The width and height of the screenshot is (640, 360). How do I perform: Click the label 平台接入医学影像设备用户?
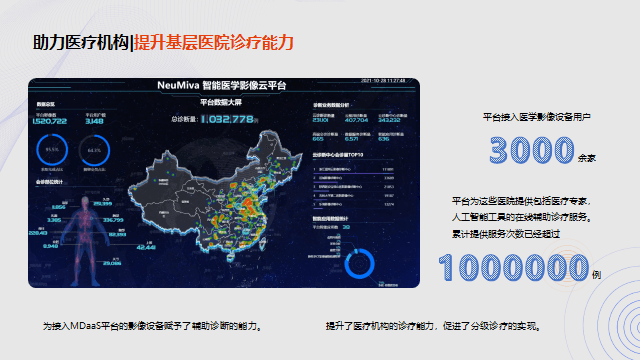537,117
